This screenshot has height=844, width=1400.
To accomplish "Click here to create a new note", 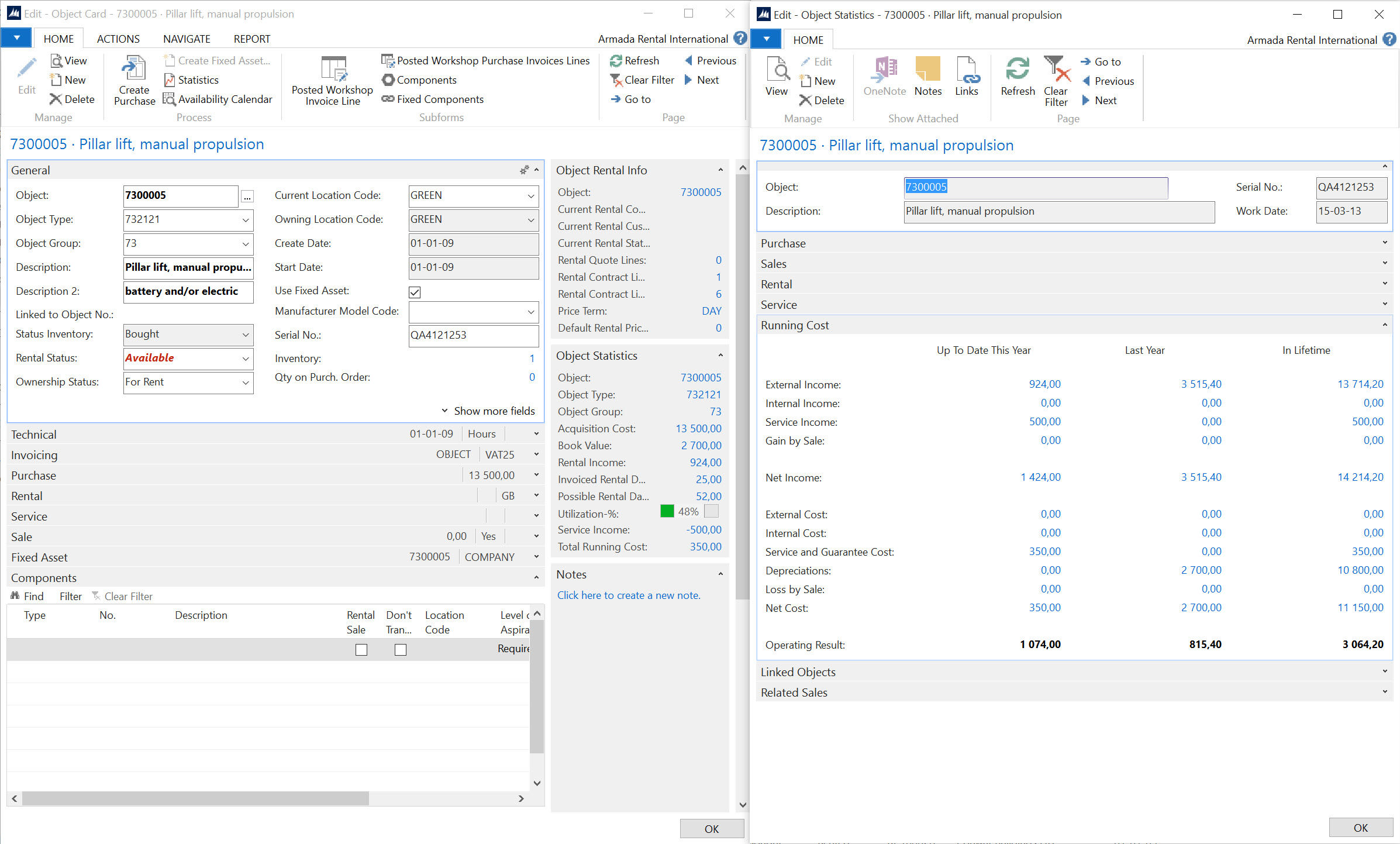I will coord(628,595).
